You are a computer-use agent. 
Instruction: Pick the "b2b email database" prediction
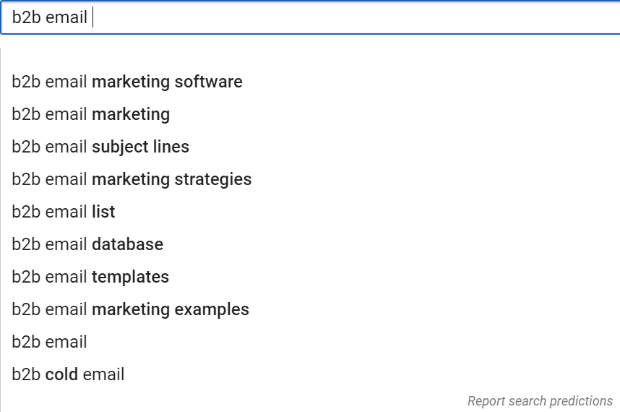coord(87,244)
